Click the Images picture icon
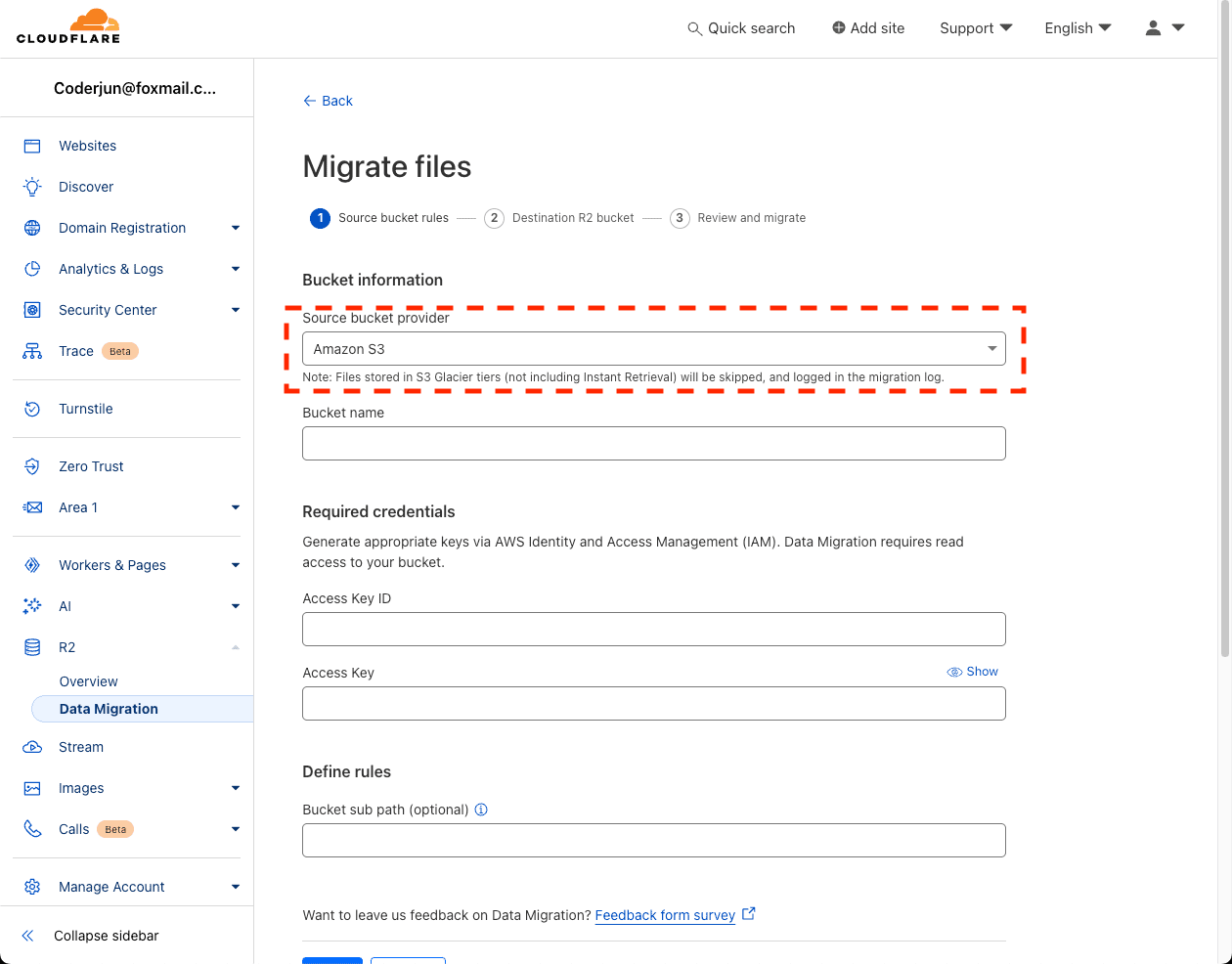 32,788
